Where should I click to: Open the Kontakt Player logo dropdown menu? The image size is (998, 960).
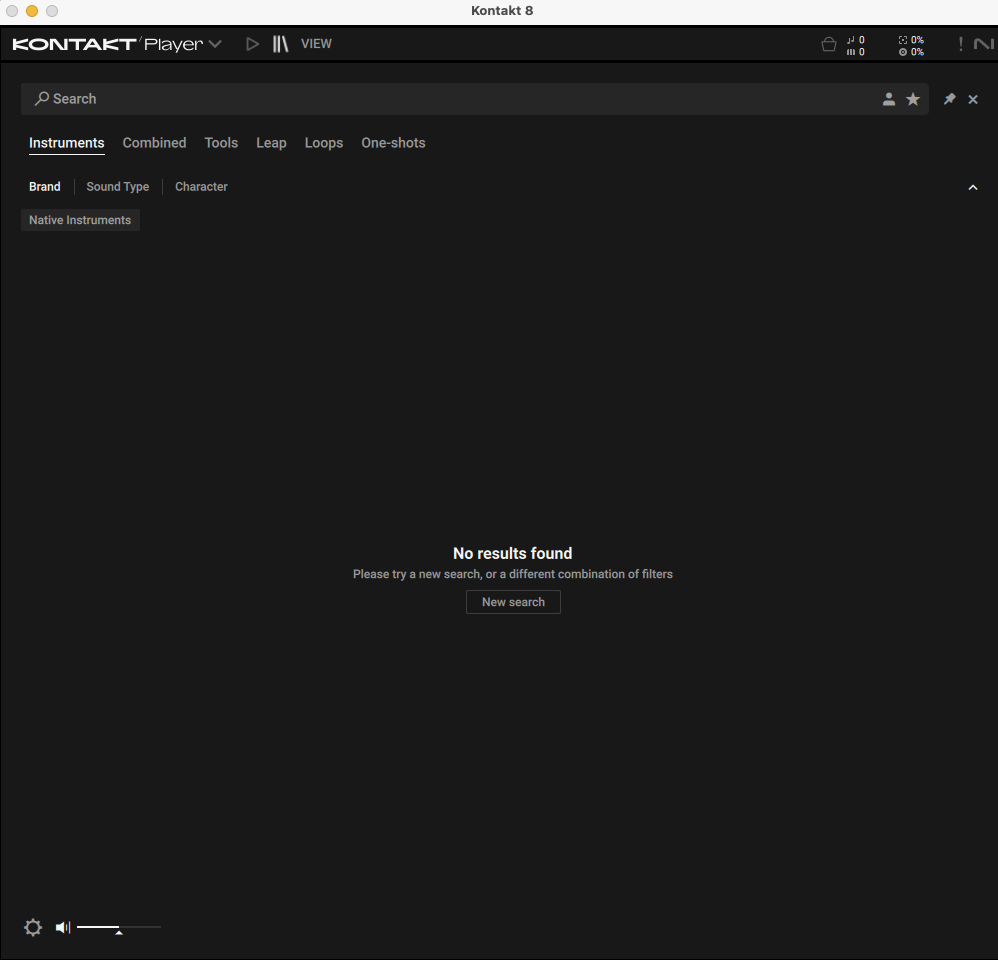pos(117,44)
